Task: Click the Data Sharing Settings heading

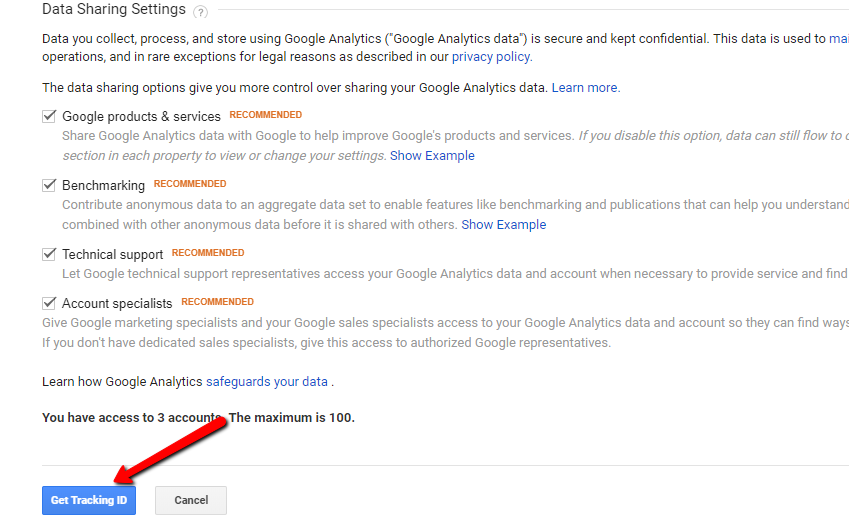Action: click(114, 10)
